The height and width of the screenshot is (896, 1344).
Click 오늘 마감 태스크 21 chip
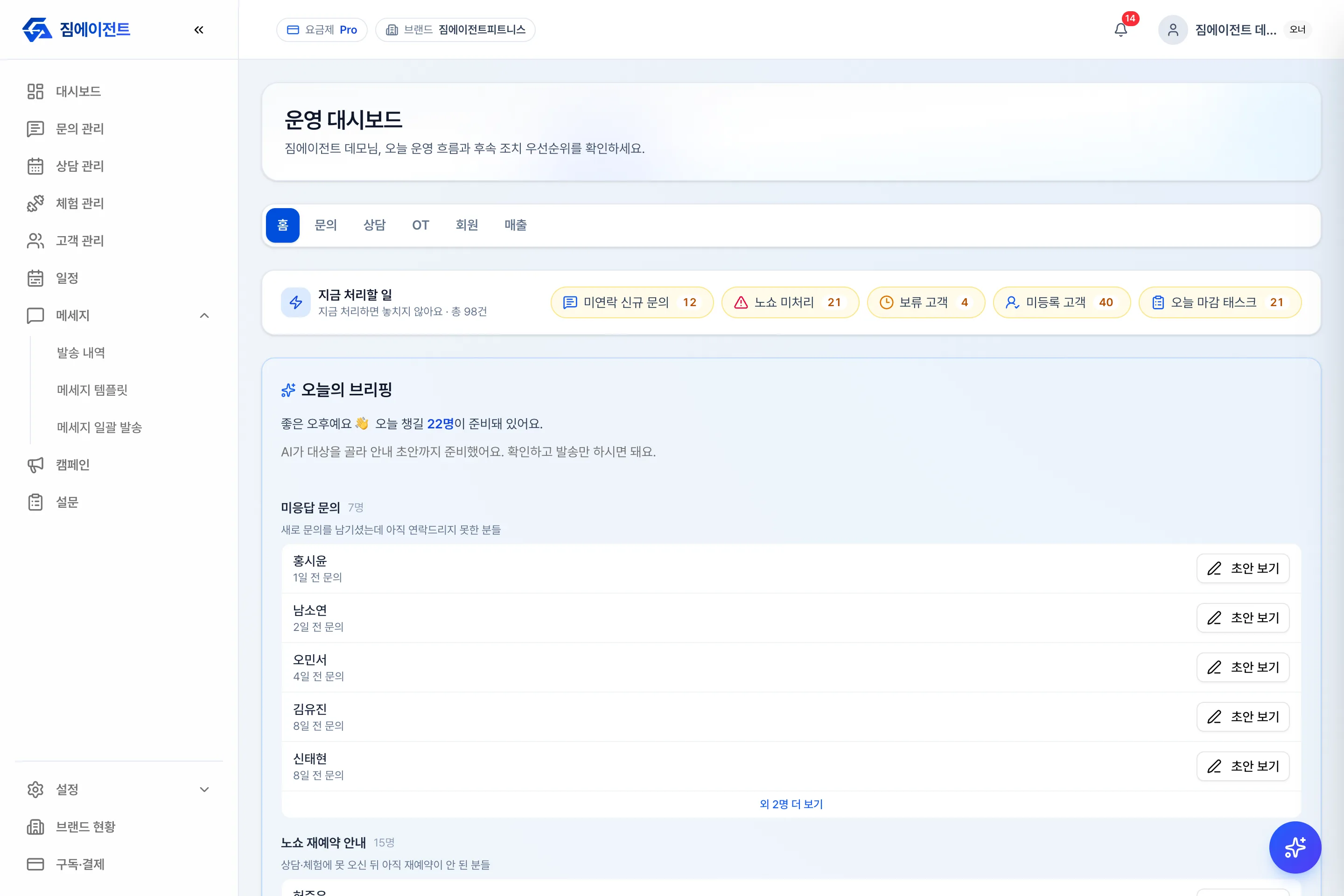[1220, 302]
